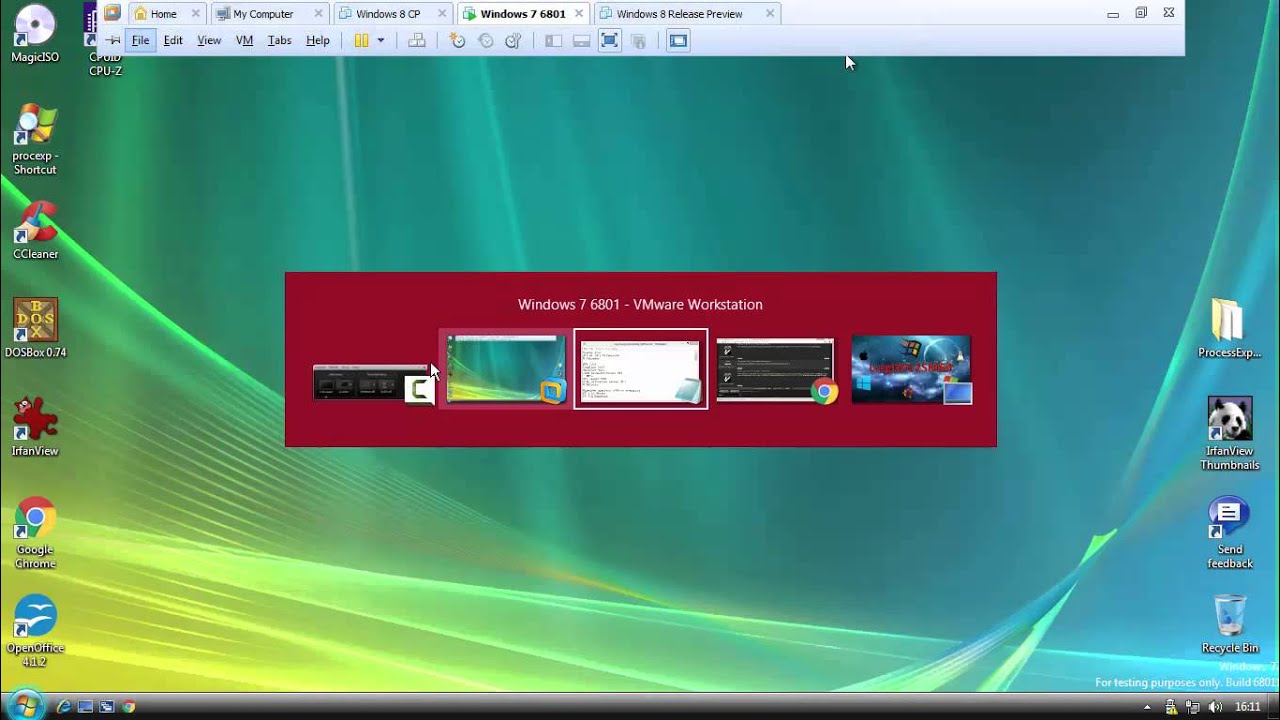Open the View menu
The height and width of the screenshot is (720, 1280).
209,41
